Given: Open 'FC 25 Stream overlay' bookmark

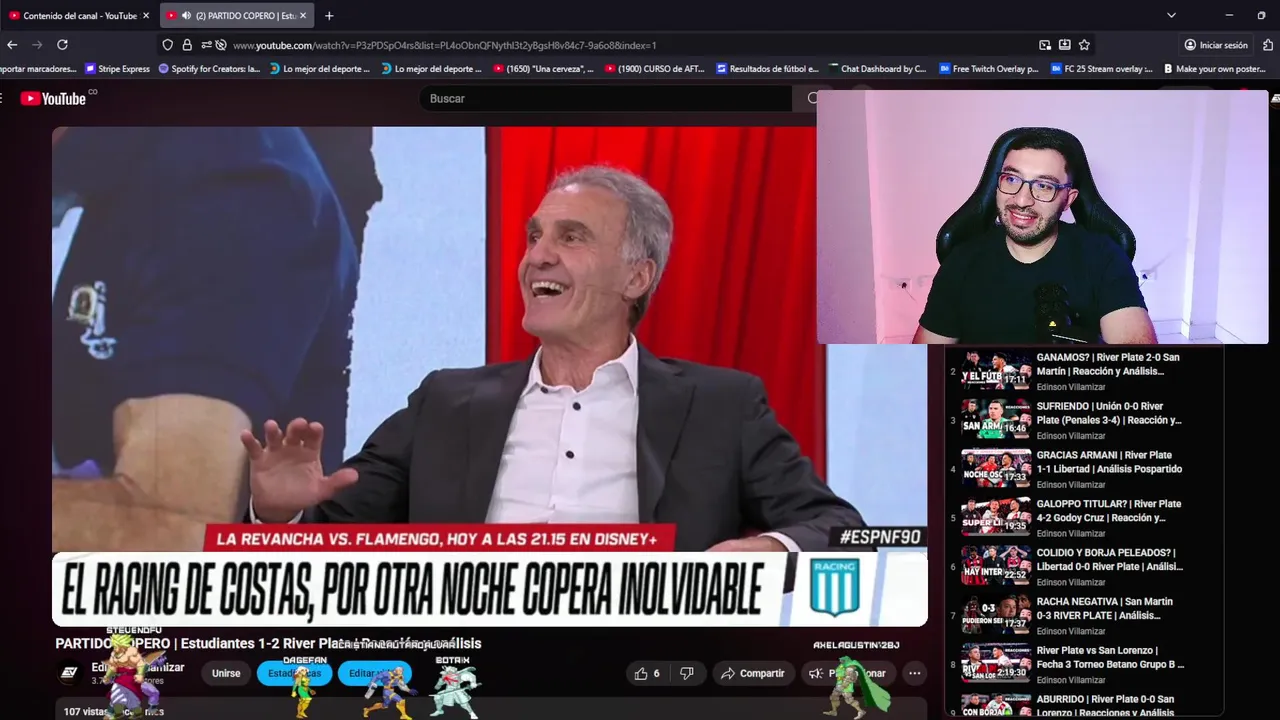Looking at the screenshot, I should 1100,69.
